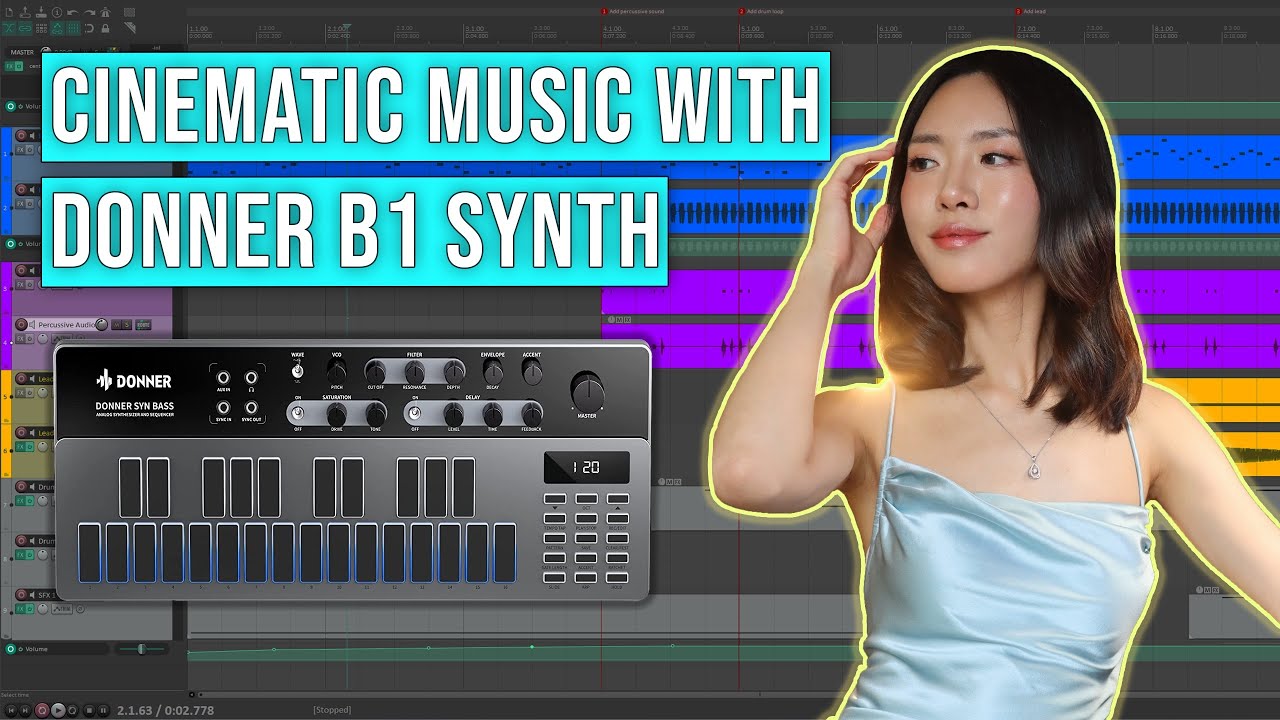
Task: Click the transport stop button
Action: tap(89, 710)
